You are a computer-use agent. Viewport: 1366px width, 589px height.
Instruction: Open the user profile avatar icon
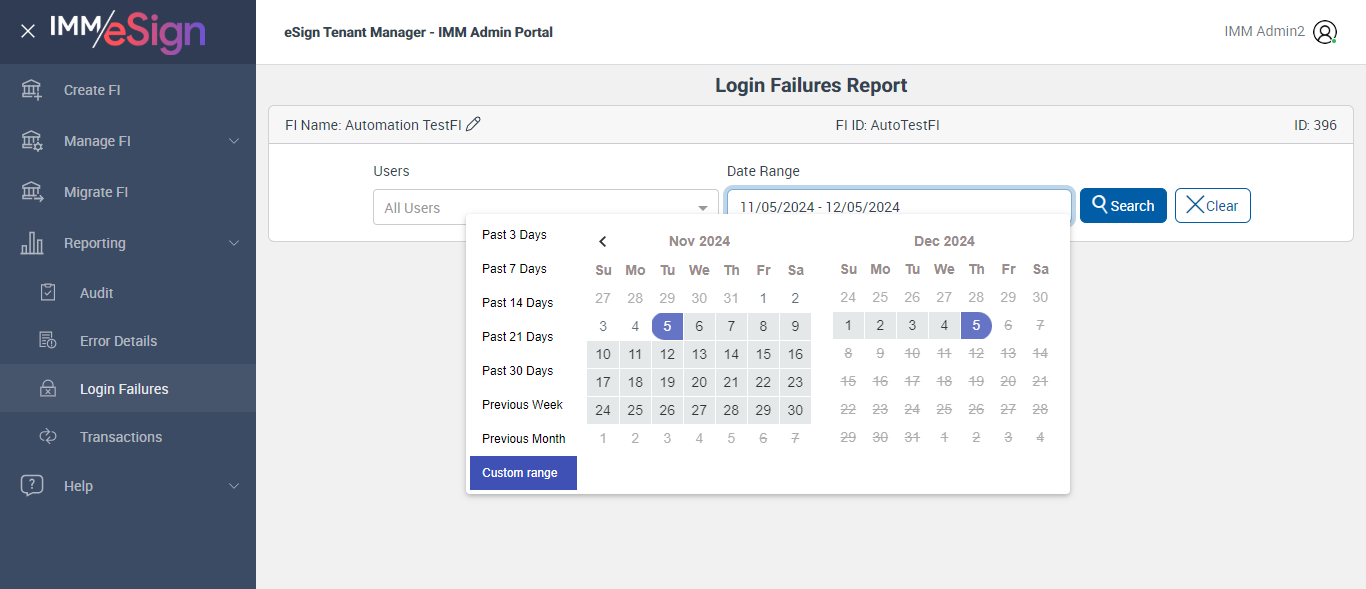tap(1325, 32)
